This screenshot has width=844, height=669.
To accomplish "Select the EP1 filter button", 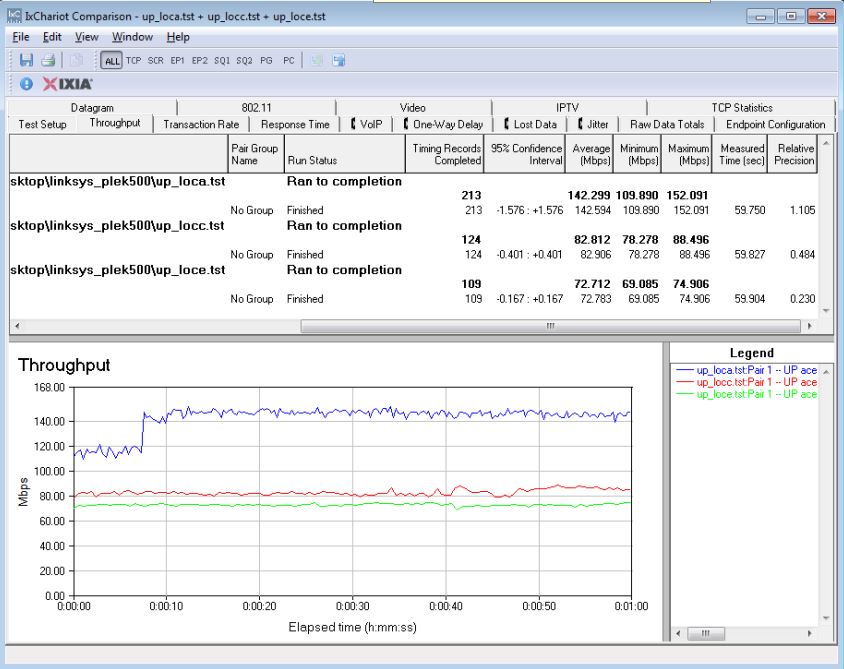I will pyautogui.click(x=177, y=61).
